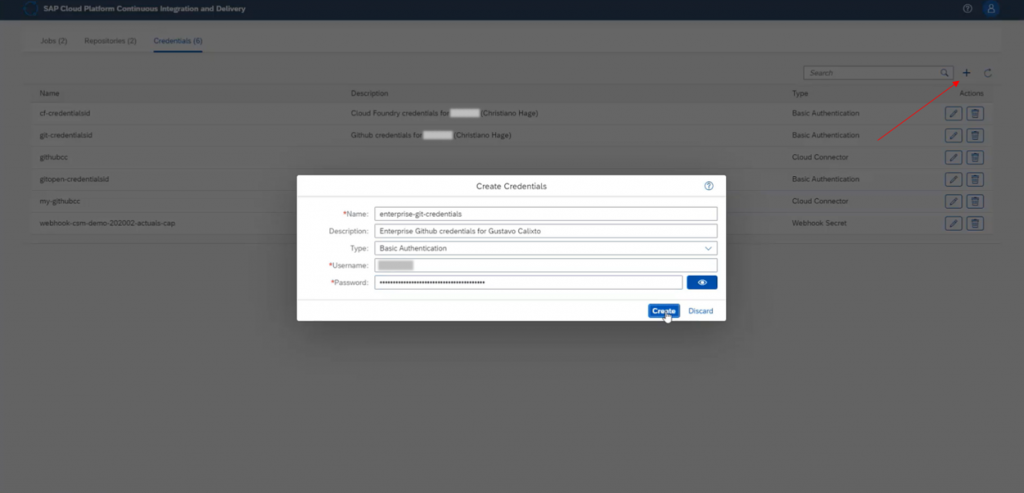Edit the gitopen-credentialsid row
This screenshot has width=1024, height=493.
coord(953,179)
